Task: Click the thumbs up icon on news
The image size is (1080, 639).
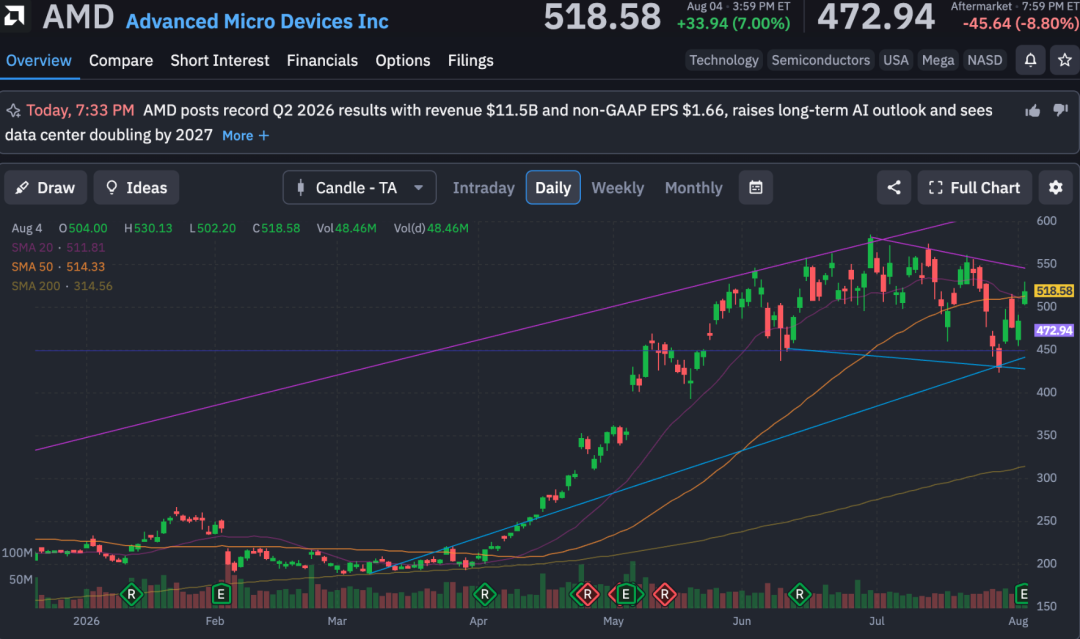Action: [x=1032, y=111]
